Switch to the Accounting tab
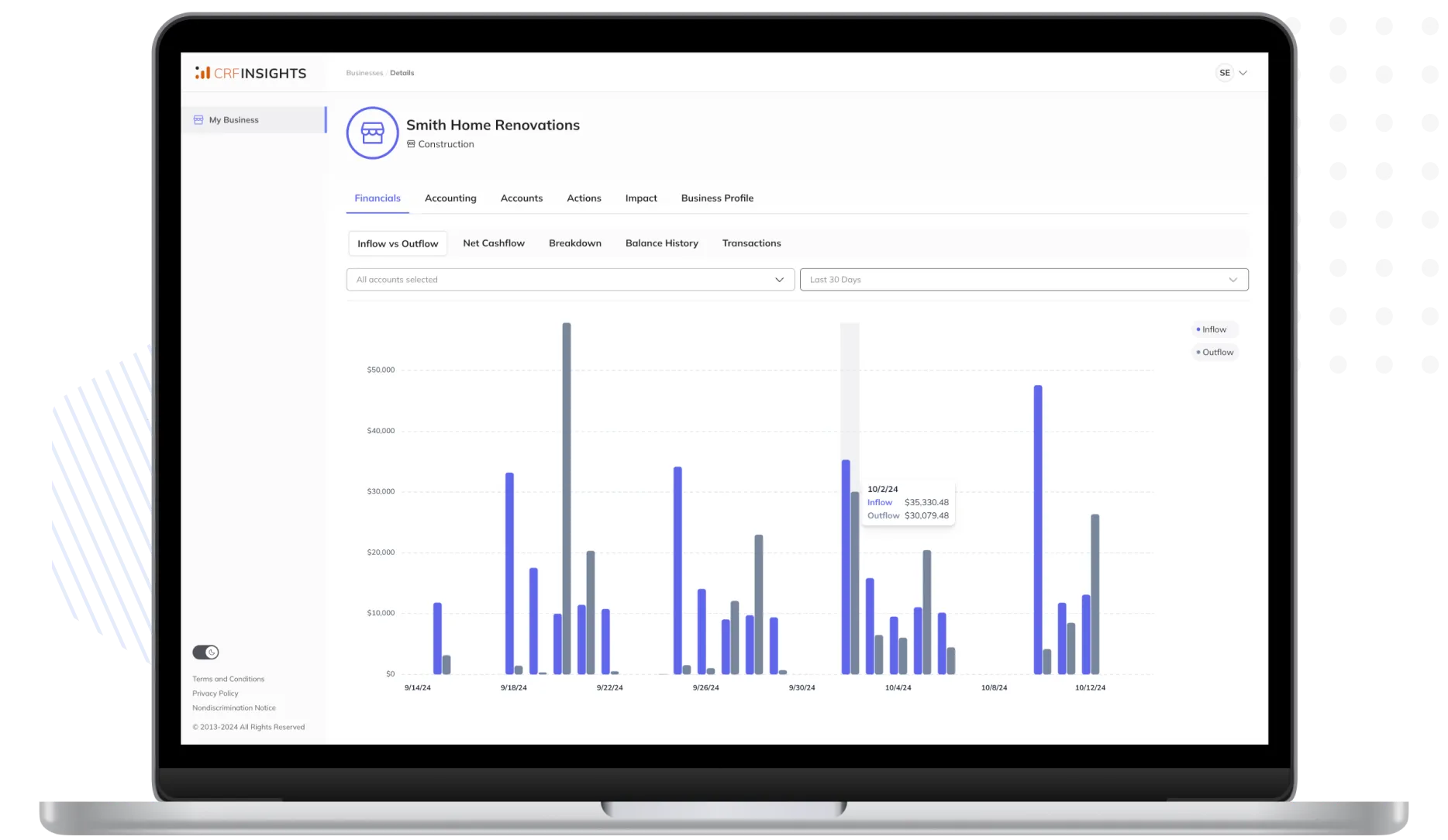The image size is (1448, 840). coord(450,198)
